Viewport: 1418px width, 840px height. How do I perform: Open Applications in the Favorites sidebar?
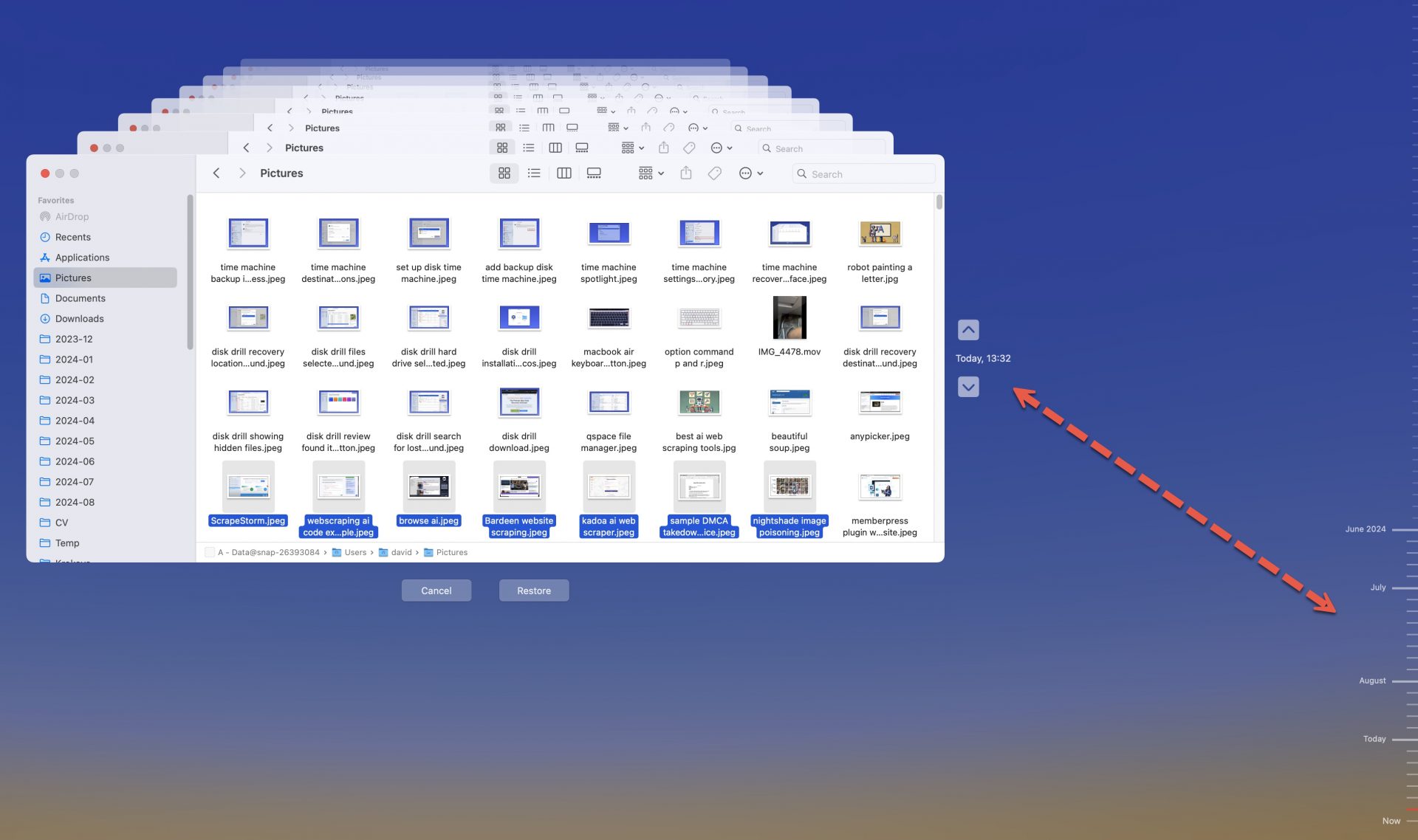82,258
